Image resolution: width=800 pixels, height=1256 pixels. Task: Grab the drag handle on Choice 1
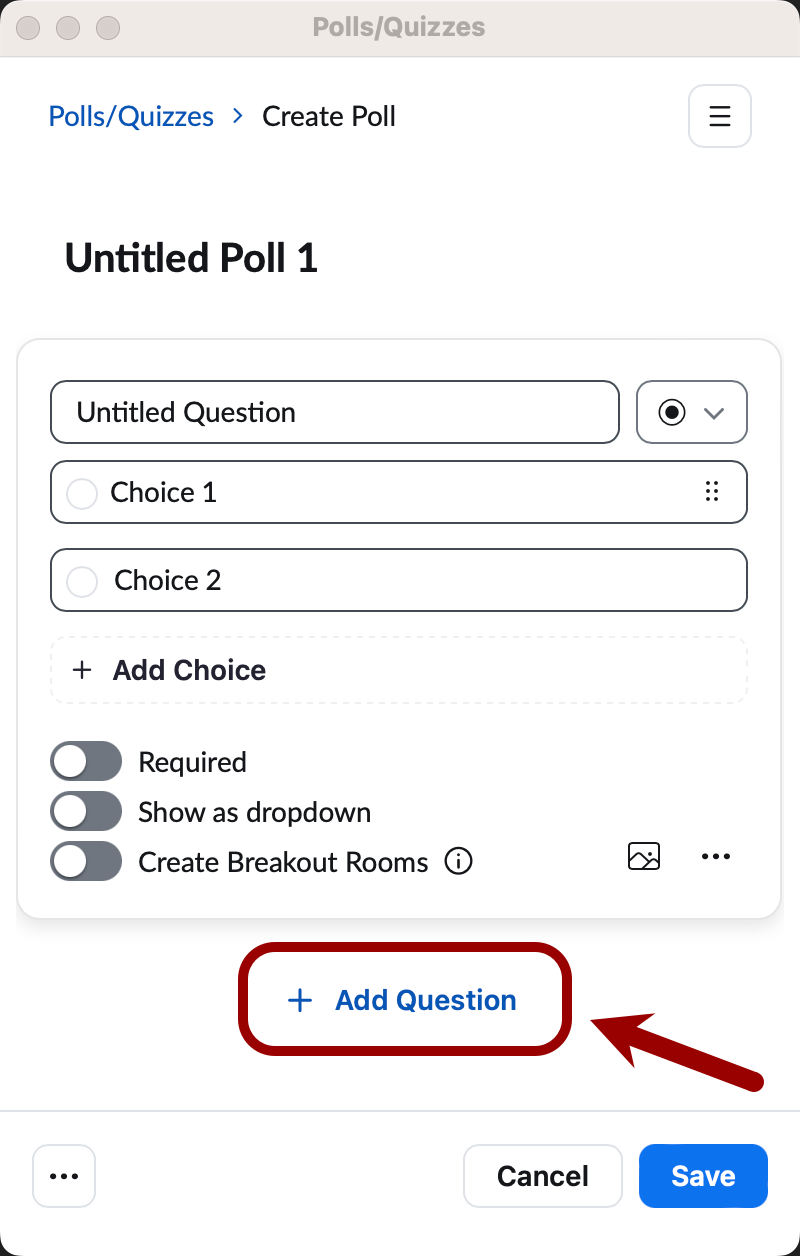(712, 492)
